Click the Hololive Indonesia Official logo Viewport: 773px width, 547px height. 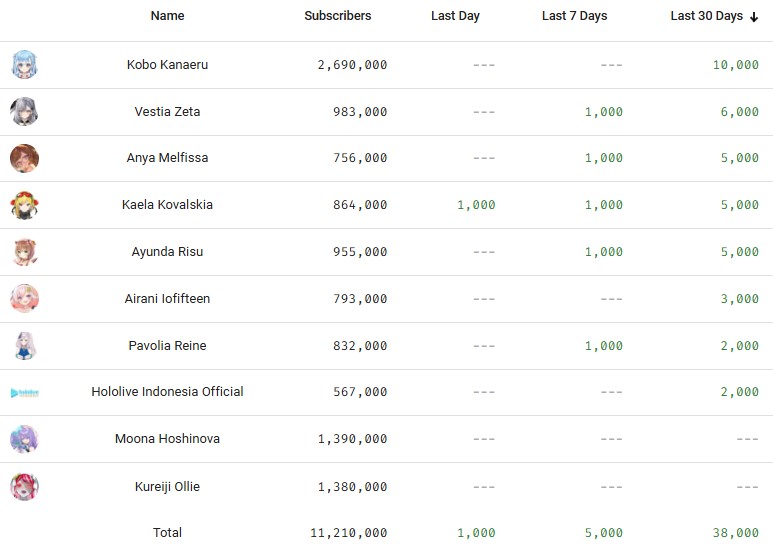24,393
